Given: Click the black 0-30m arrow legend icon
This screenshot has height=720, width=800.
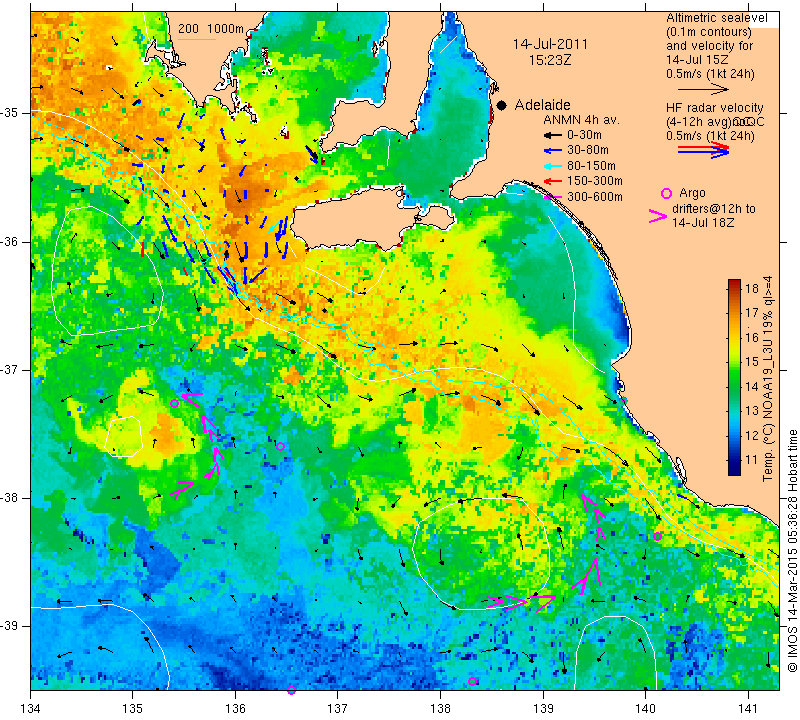Looking at the screenshot, I should (x=552, y=136).
